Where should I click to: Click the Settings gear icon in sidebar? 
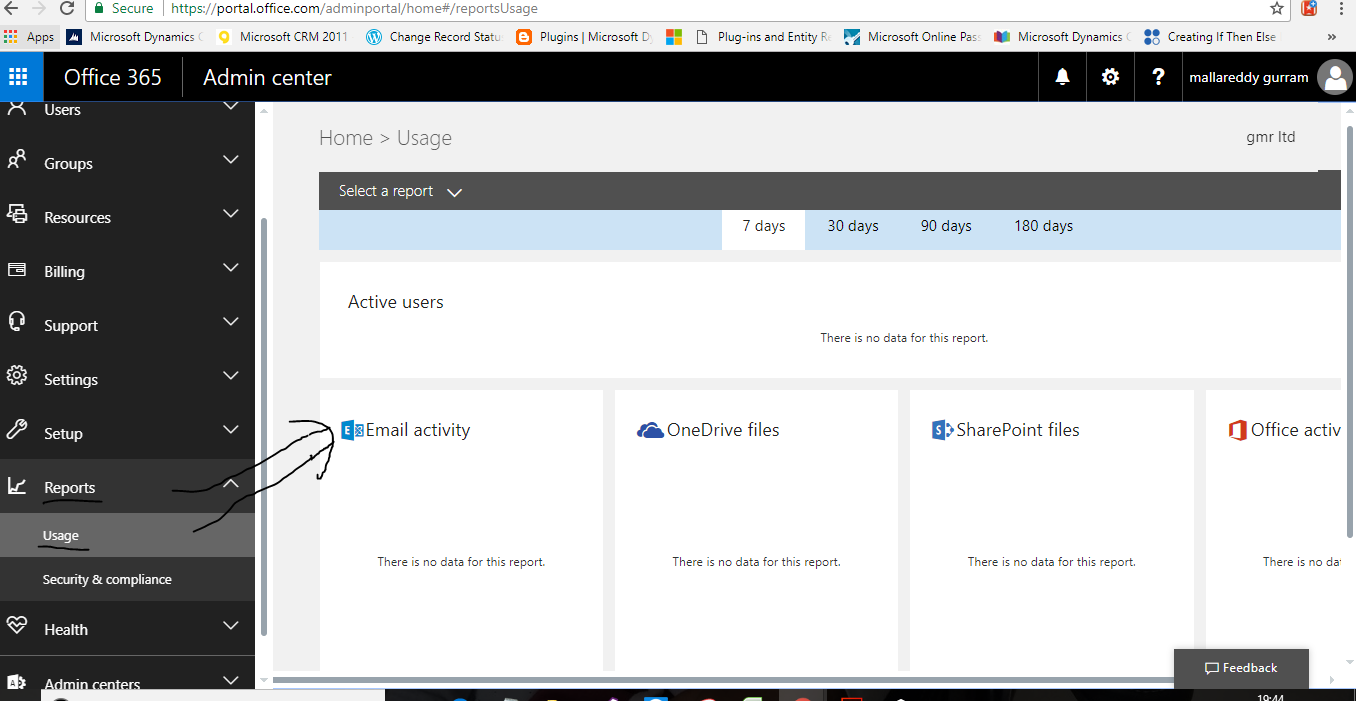17,376
